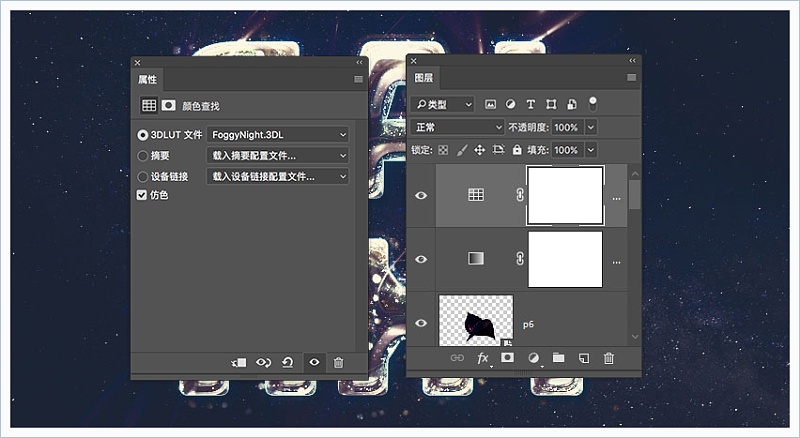Create a new layer group with folder icon
The image size is (800, 438).
(558, 358)
